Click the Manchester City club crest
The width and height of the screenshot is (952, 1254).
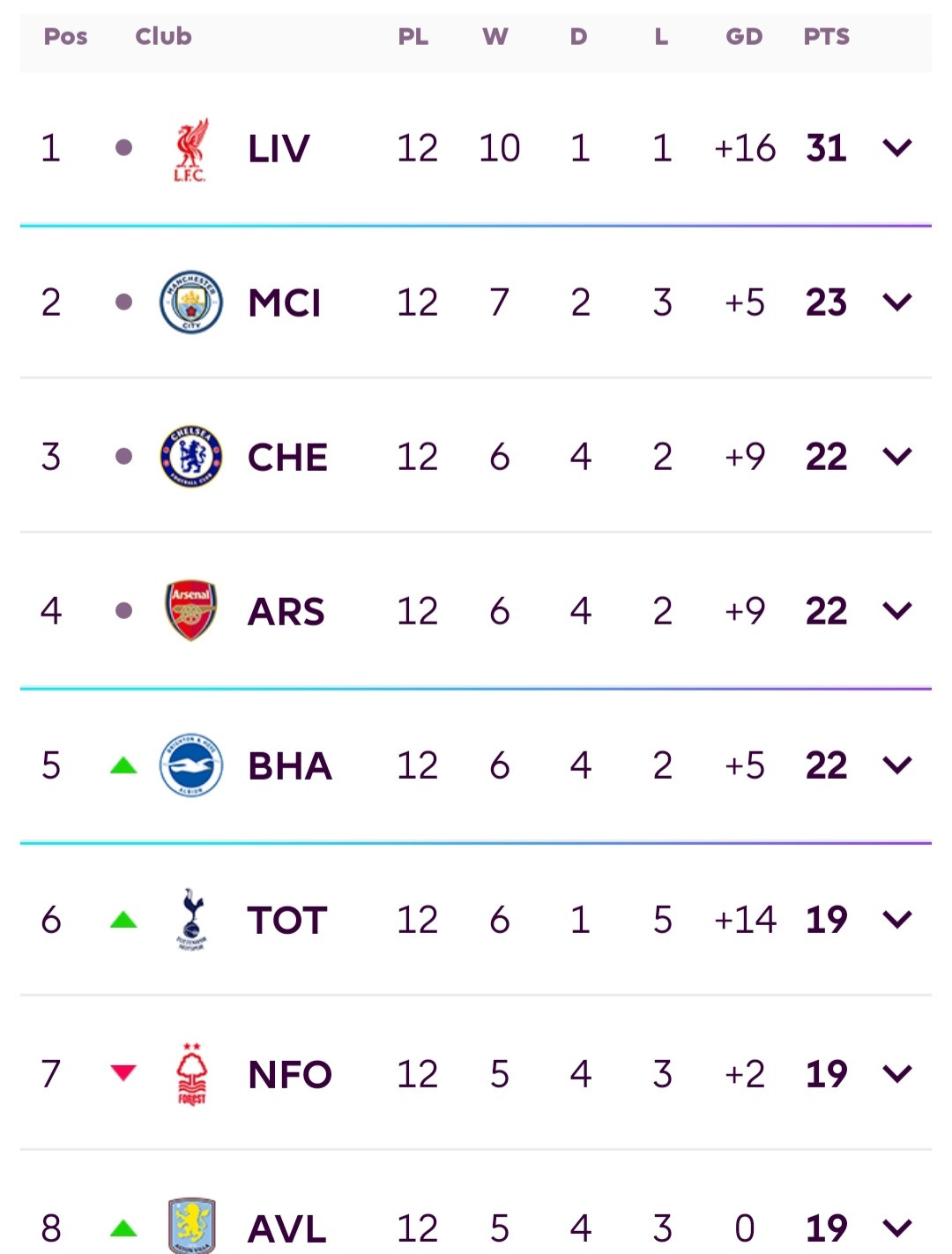pos(190,302)
